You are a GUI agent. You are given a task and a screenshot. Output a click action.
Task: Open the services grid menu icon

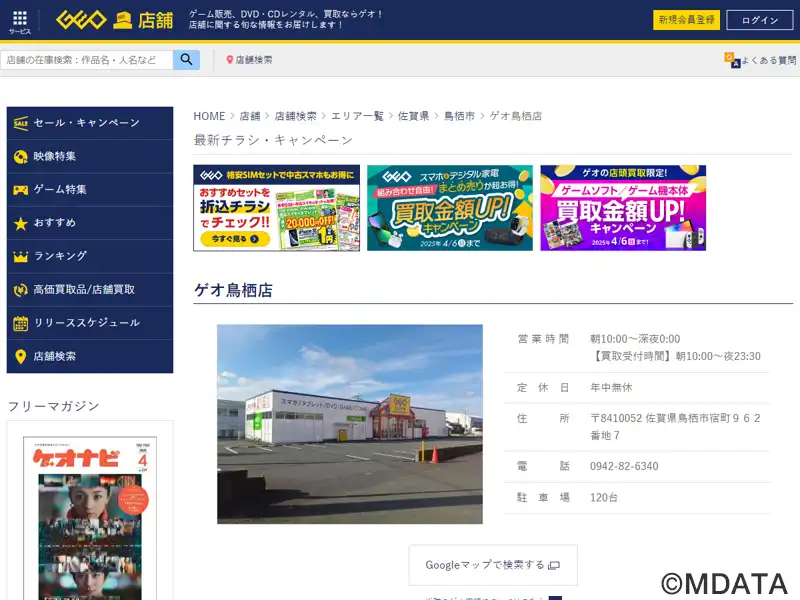point(20,18)
